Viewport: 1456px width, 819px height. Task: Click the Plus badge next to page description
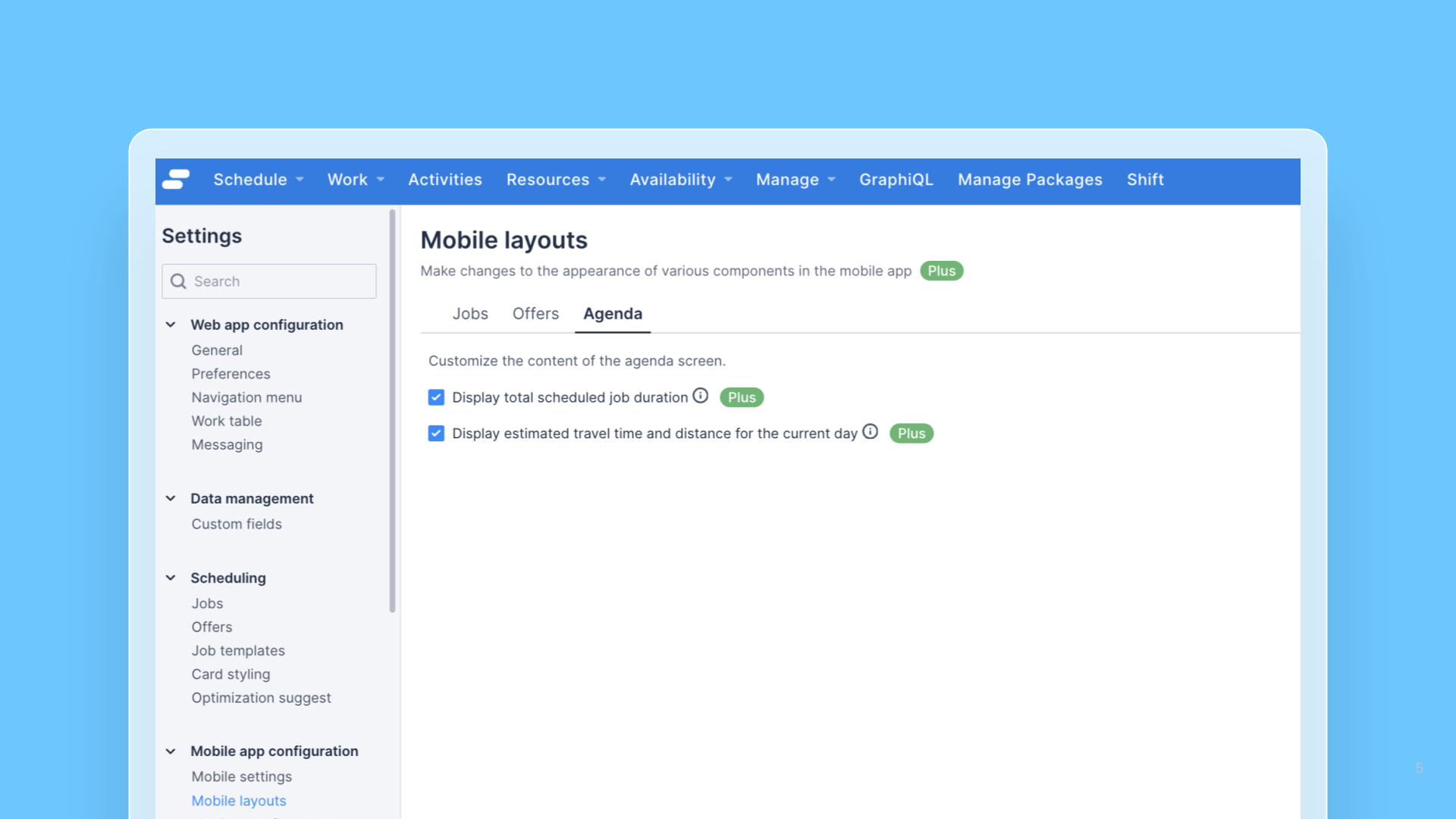[x=942, y=271]
